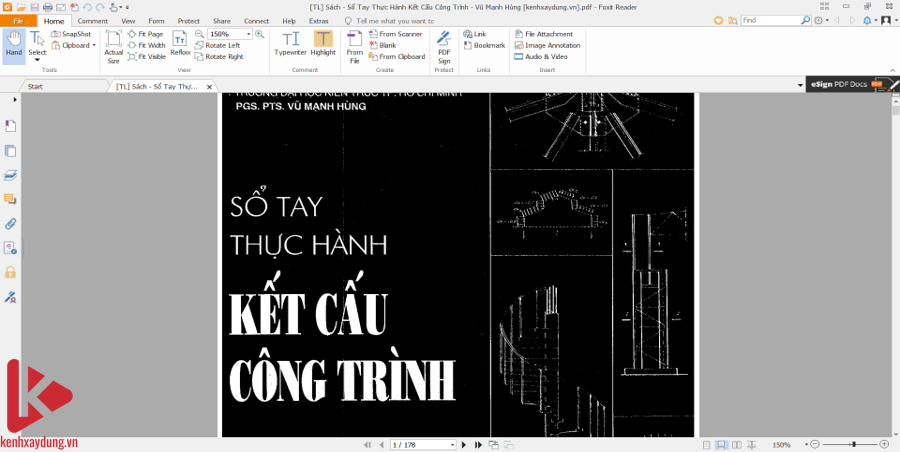Expand the Clipboard dropdown
Screen dimensions: 900x452
tap(94, 45)
